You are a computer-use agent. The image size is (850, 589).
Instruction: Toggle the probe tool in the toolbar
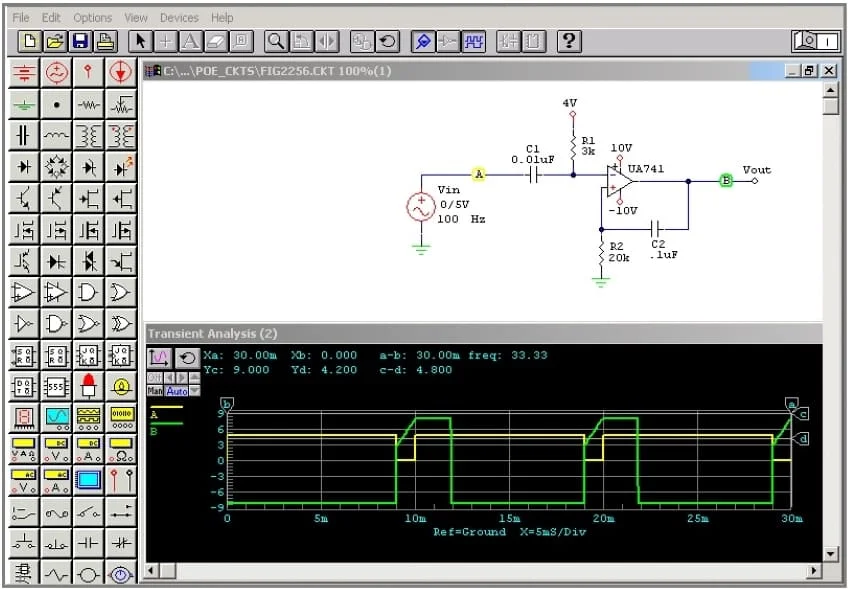point(422,41)
